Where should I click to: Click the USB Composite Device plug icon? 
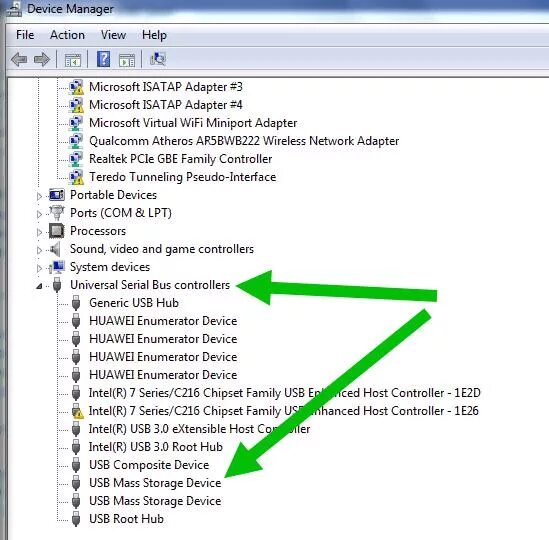(x=76, y=465)
